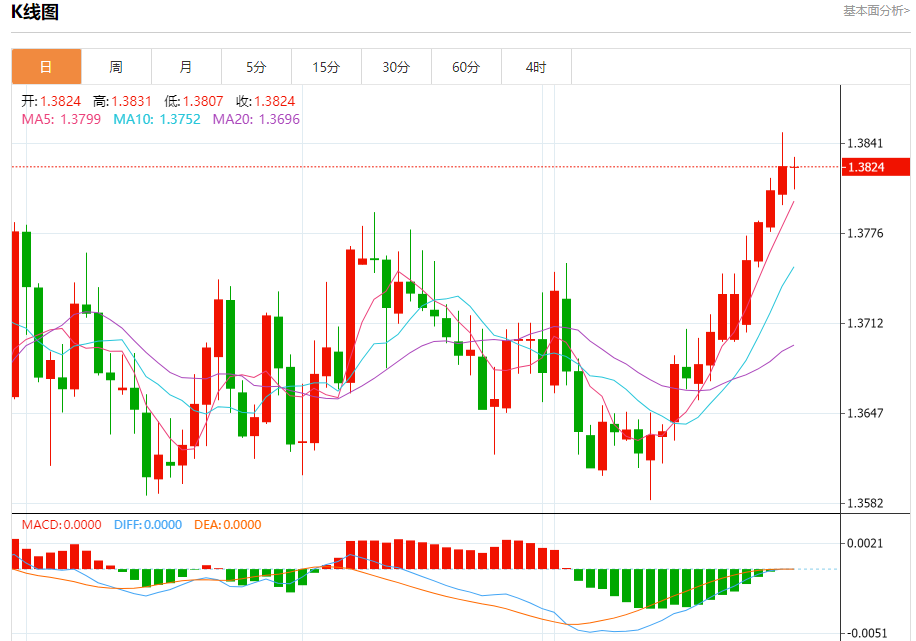Click the 1.3712 price axis label
The width and height of the screenshot is (916, 641).
865,323
